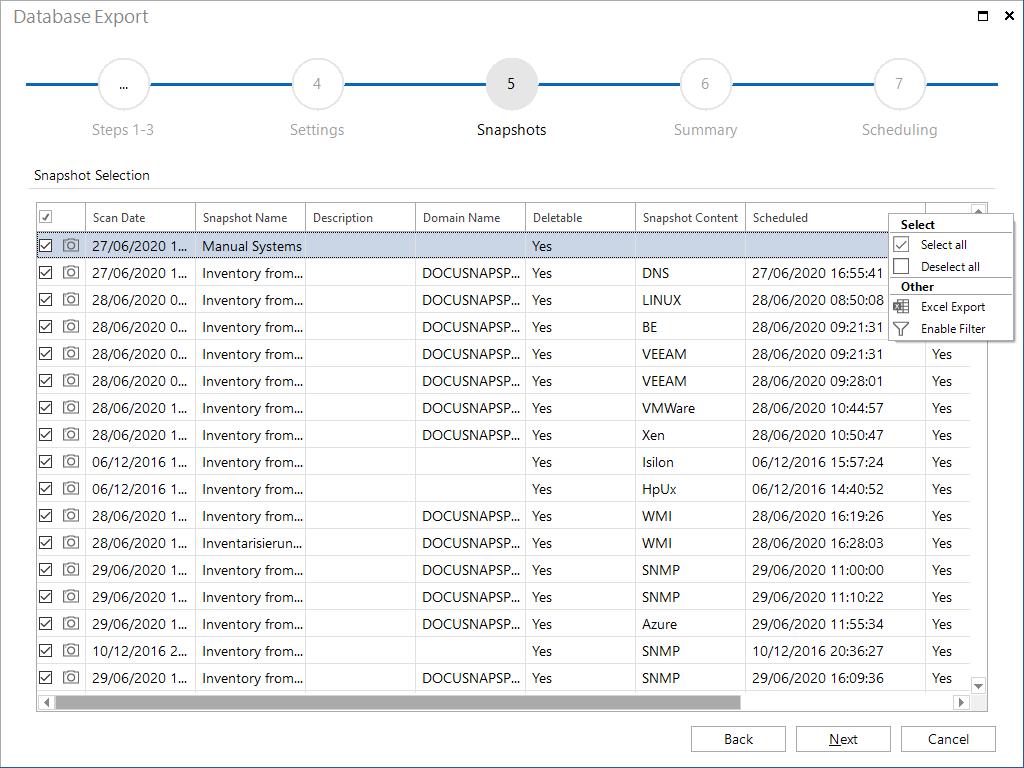Viewport: 1024px width, 768px height.
Task: Select the 'Manual Systems' snapshot name cell
Action: click(x=251, y=246)
